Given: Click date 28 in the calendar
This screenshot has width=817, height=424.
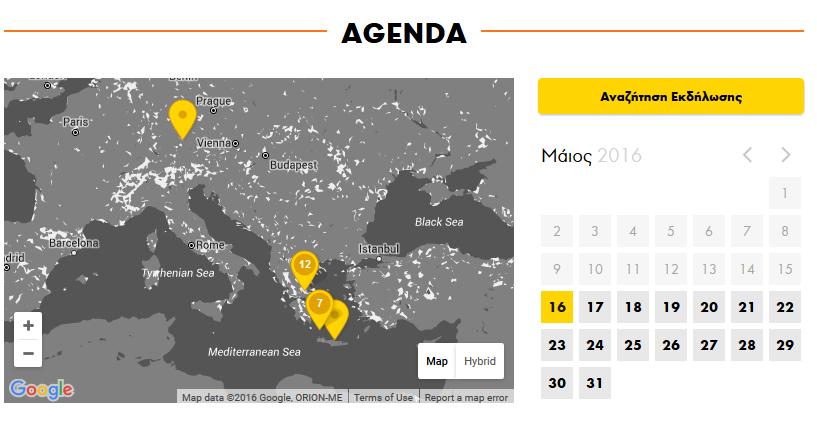Looking at the screenshot, I should [747, 346].
